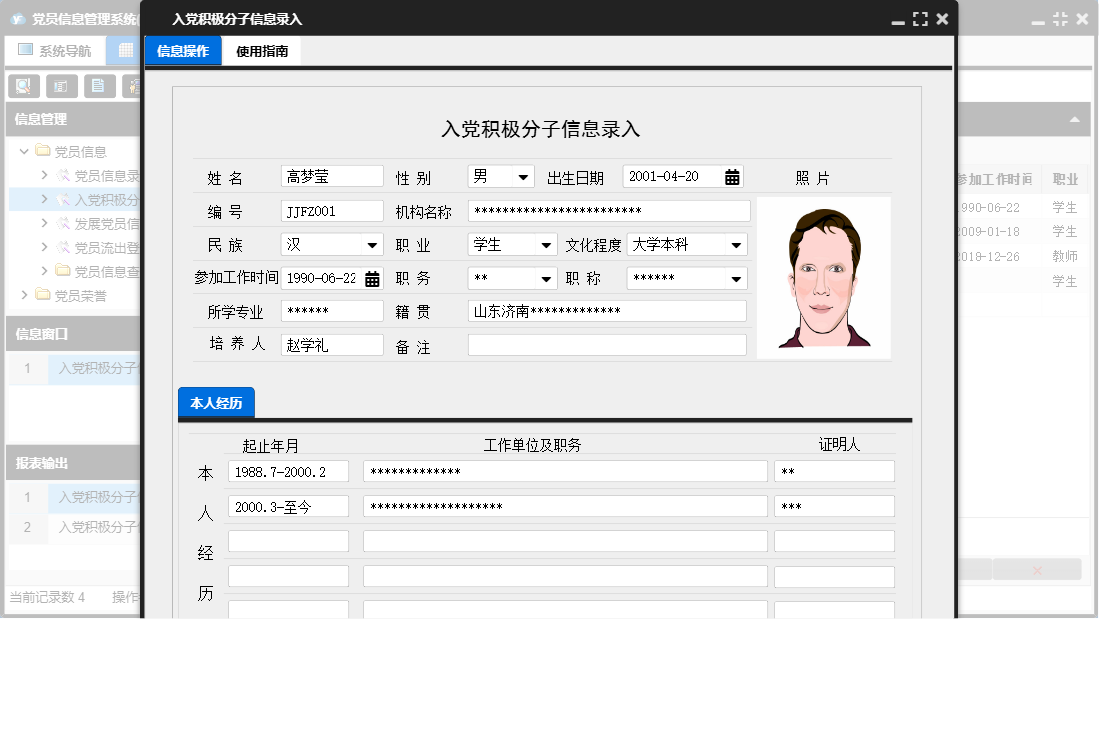The width and height of the screenshot is (1099, 735).
Task: Click the 姓名 input field
Action: (332, 177)
